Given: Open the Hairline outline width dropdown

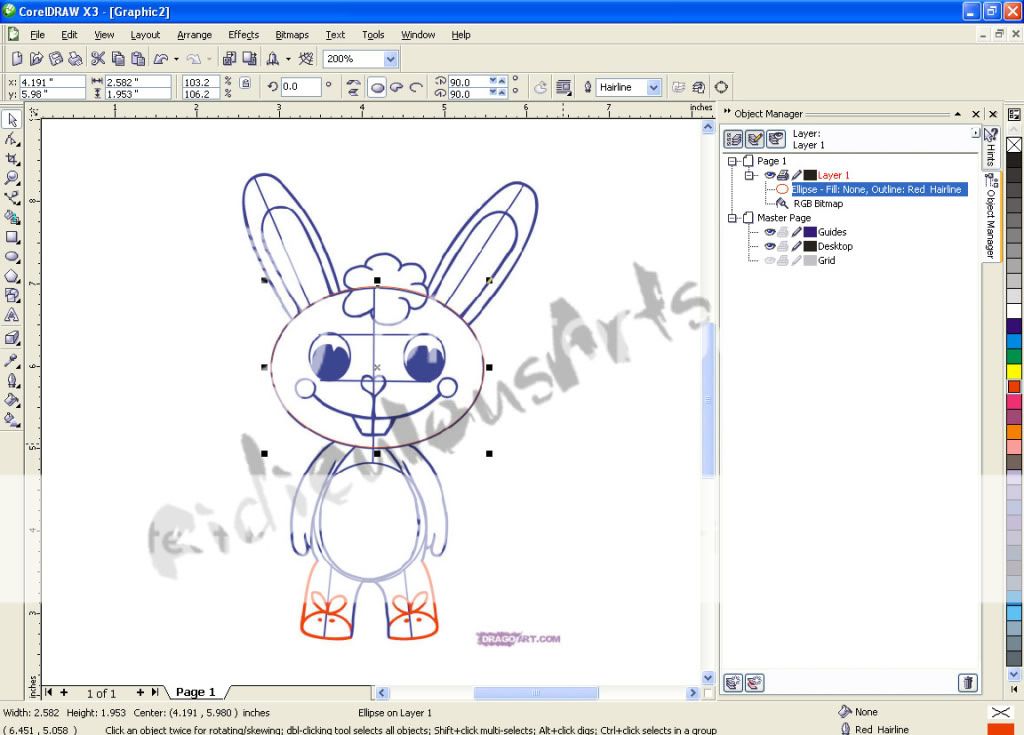Looking at the screenshot, I should tap(654, 87).
